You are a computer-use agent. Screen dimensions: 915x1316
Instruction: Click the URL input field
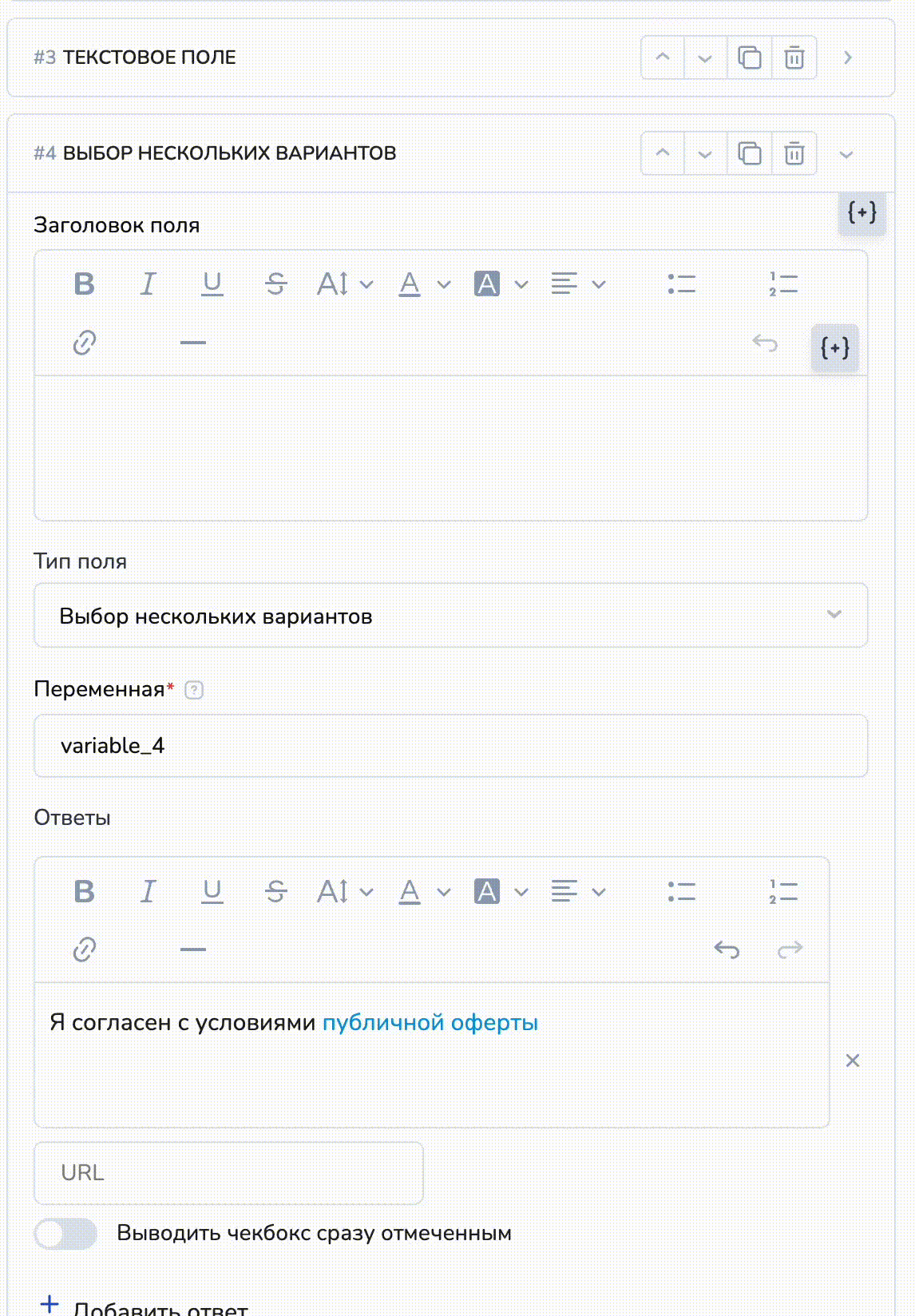click(x=228, y=1173)
